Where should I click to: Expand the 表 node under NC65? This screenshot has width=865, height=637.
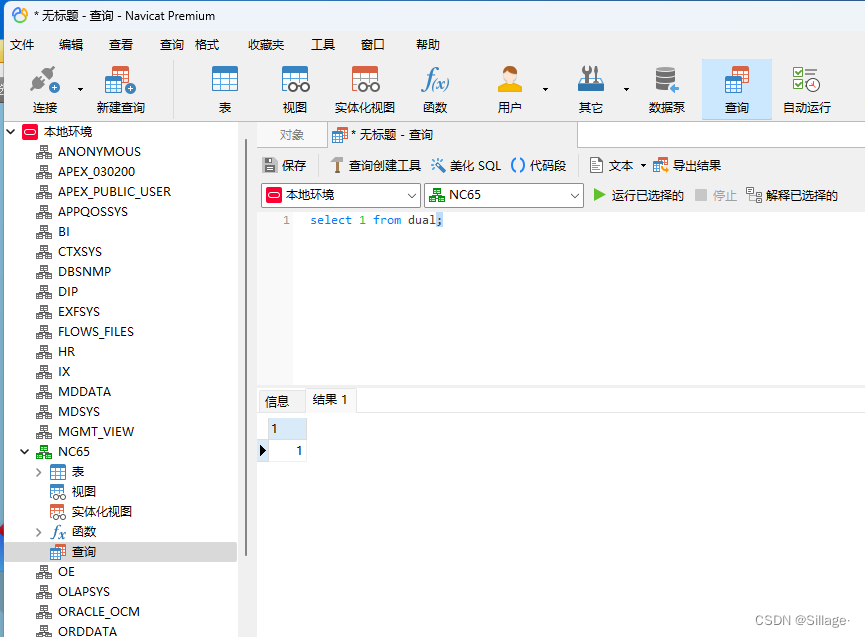click(x=38, y=472)
